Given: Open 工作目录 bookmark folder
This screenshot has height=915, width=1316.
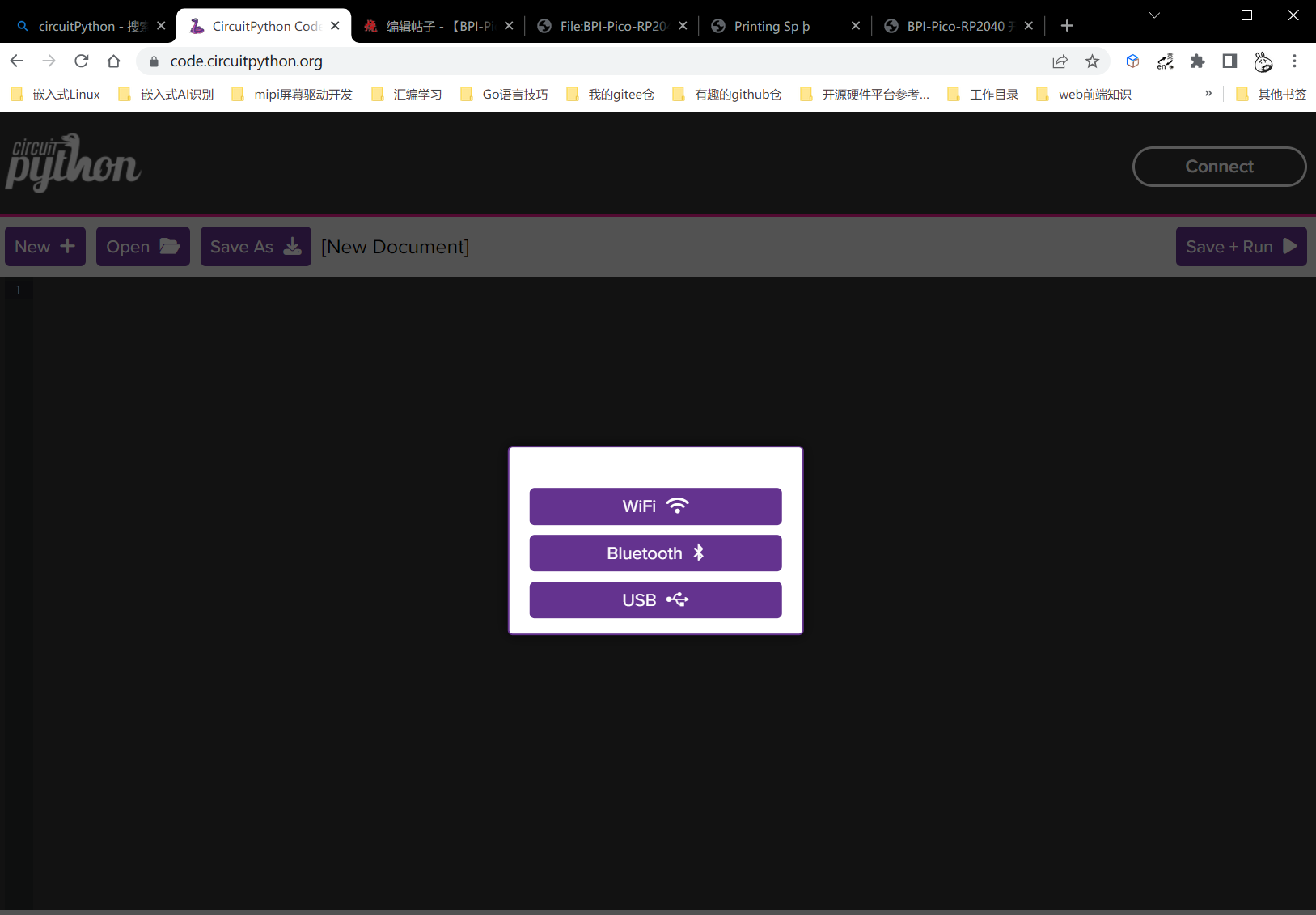Looking at the screenshot, I should [984, 95].
